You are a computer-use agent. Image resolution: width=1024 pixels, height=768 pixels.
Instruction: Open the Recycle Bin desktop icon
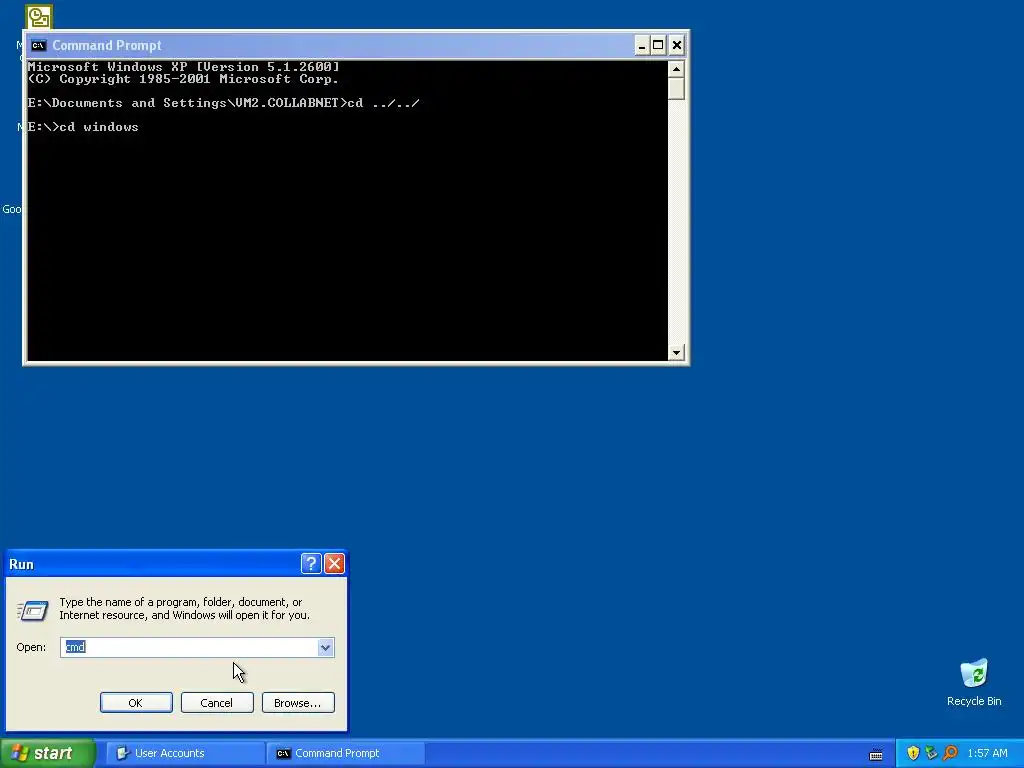(974, 683)
